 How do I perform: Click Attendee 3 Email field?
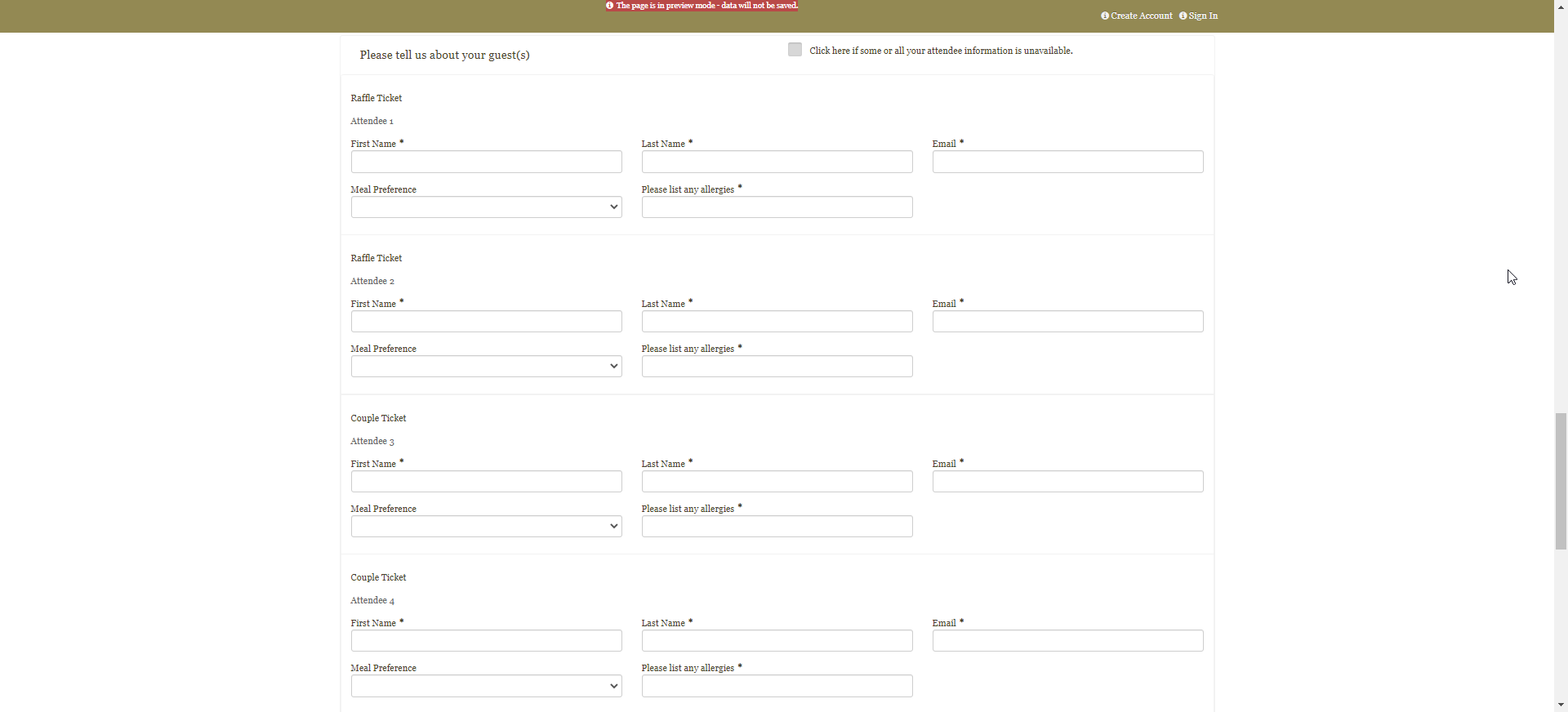click(x=1068, y=482)
